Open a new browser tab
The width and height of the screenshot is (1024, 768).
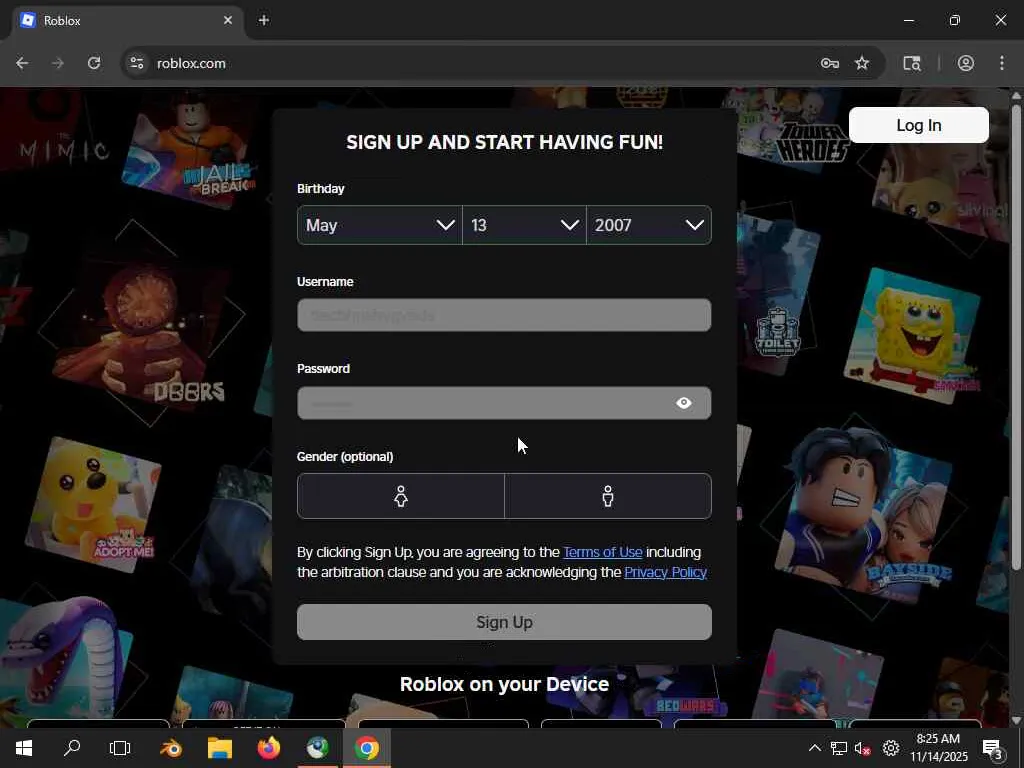pyautogui.click(x=264, y=21)
